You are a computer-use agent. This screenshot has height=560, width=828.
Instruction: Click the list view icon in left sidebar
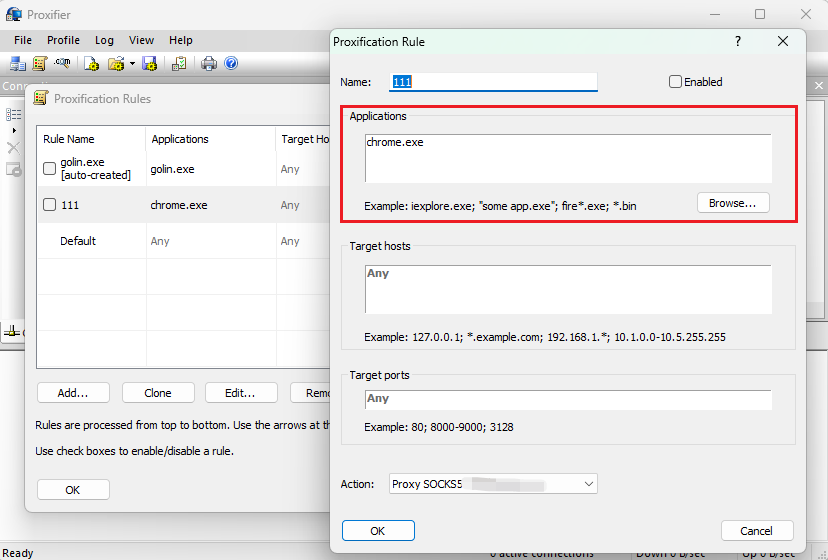(13, 114)
